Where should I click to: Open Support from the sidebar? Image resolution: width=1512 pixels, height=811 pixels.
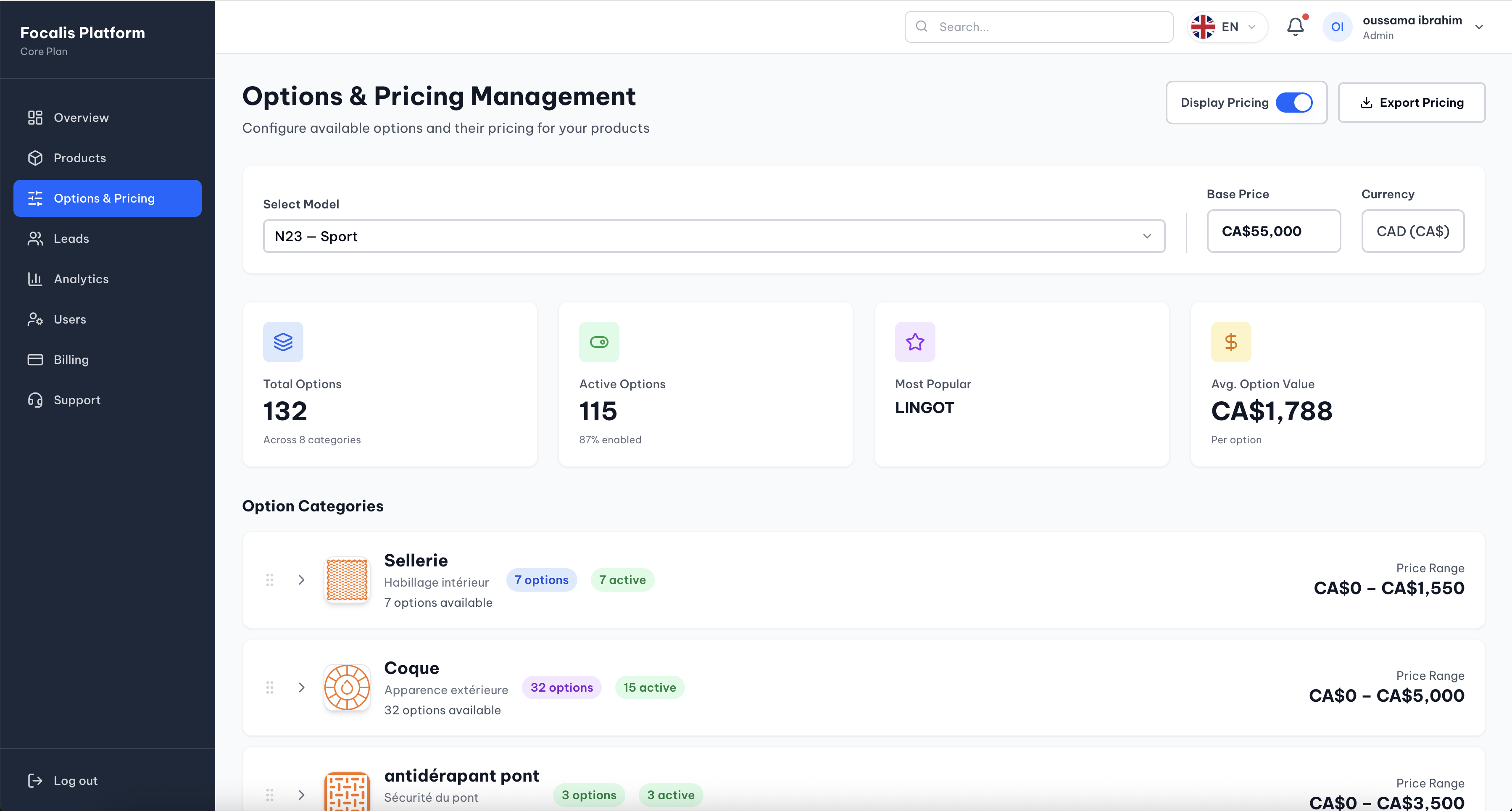point(108,400)
